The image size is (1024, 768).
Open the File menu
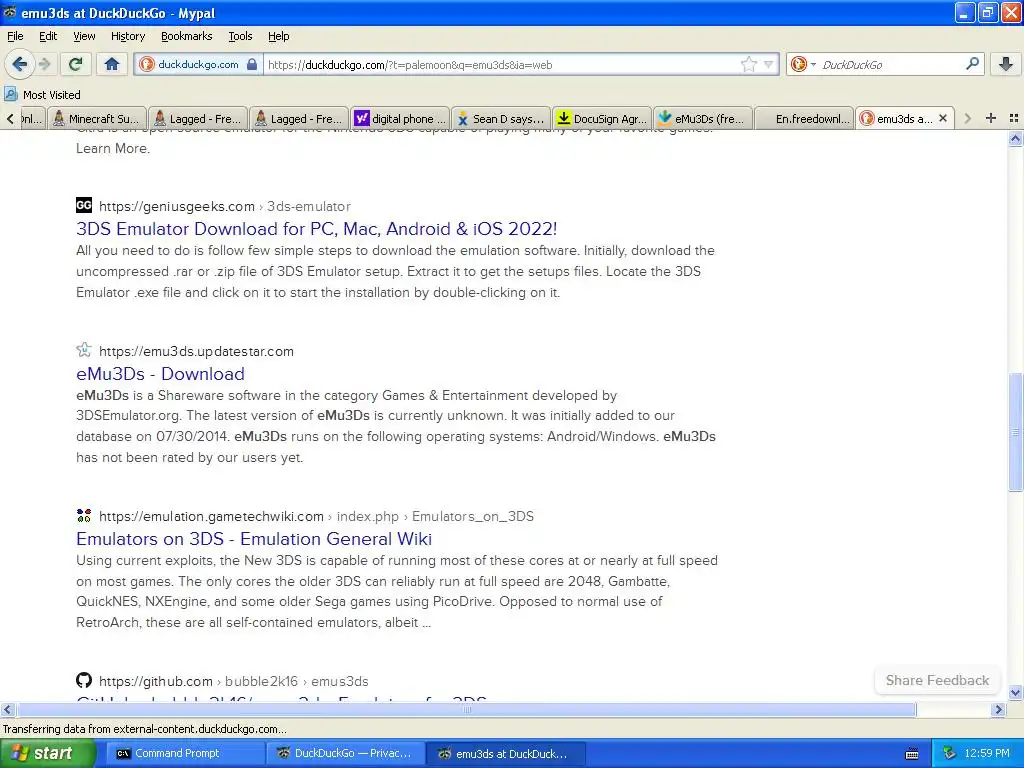coord(15,36)
